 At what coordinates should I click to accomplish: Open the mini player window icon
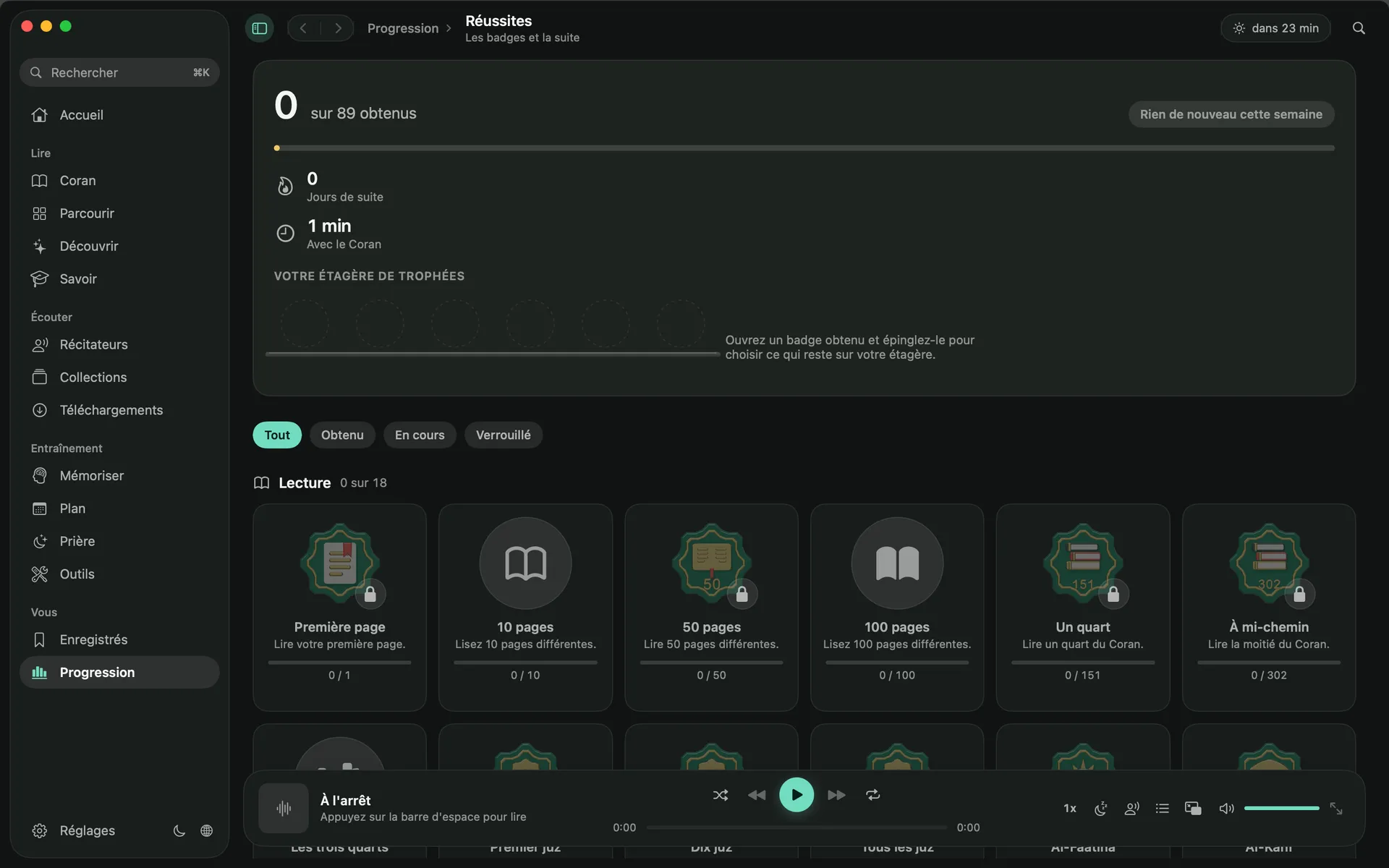[x=1193, y=809]
